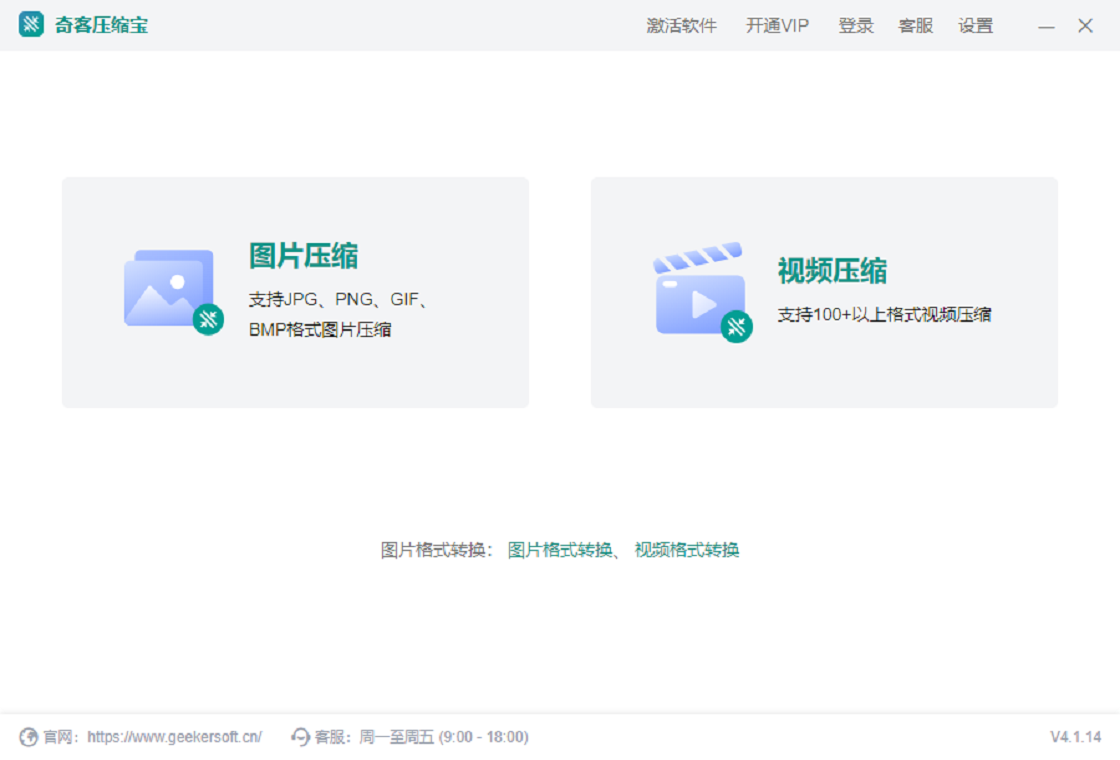This screenshot has height=760, width=1120.
Task: Open 客服 from the top bar
Action: pos(915,26)
